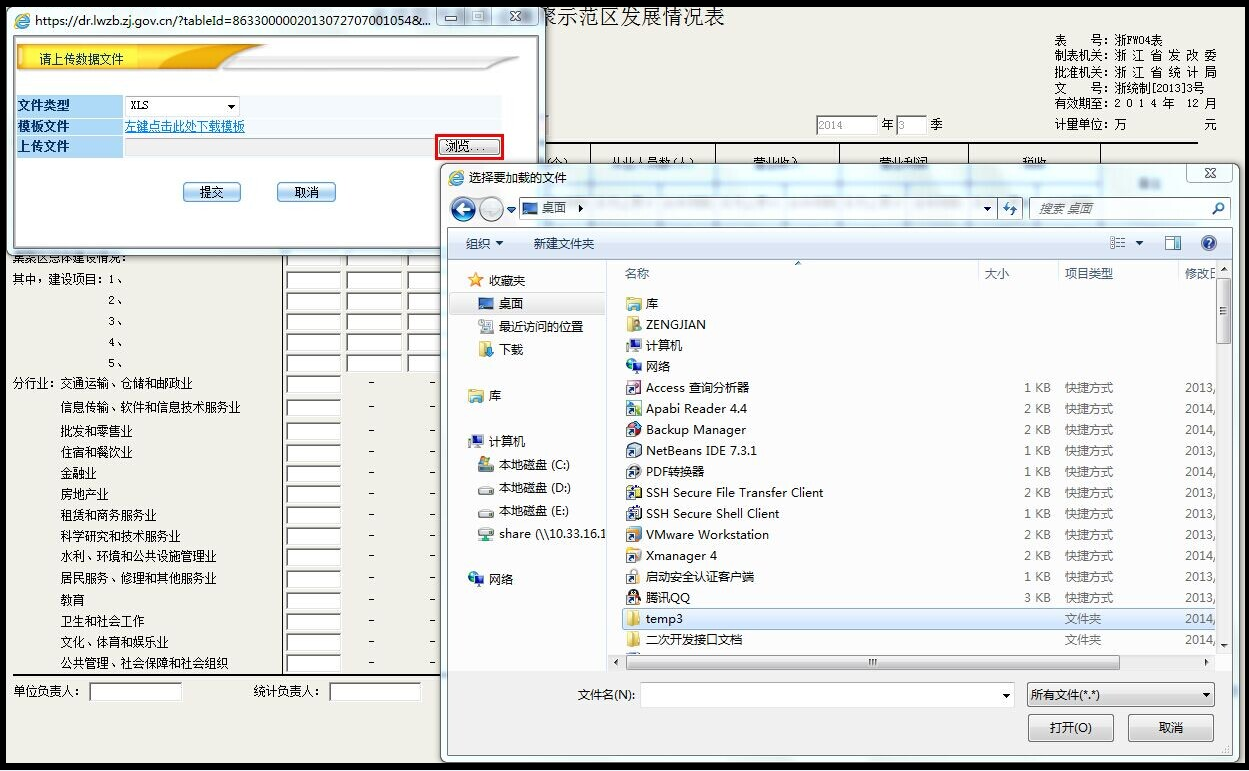
Task: Select 本地磁盘 (D:) in navigation pane
Action: coord(524,487)
